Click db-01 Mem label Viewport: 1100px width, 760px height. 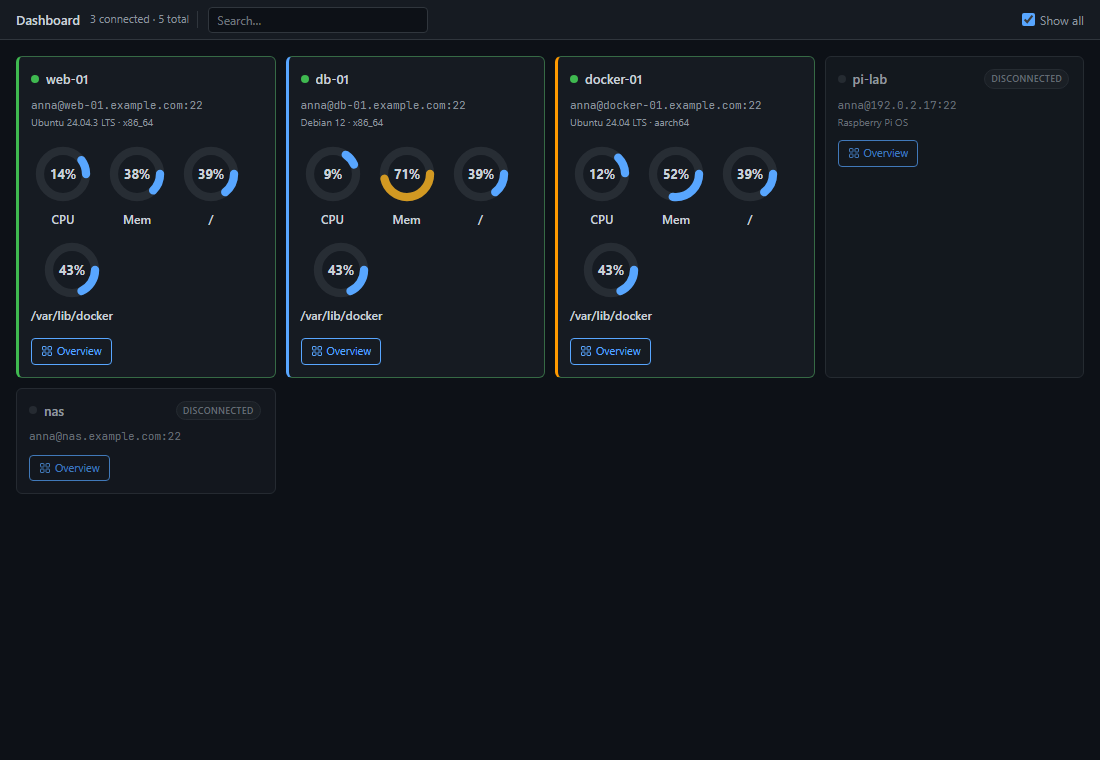[x=406, y=220]
